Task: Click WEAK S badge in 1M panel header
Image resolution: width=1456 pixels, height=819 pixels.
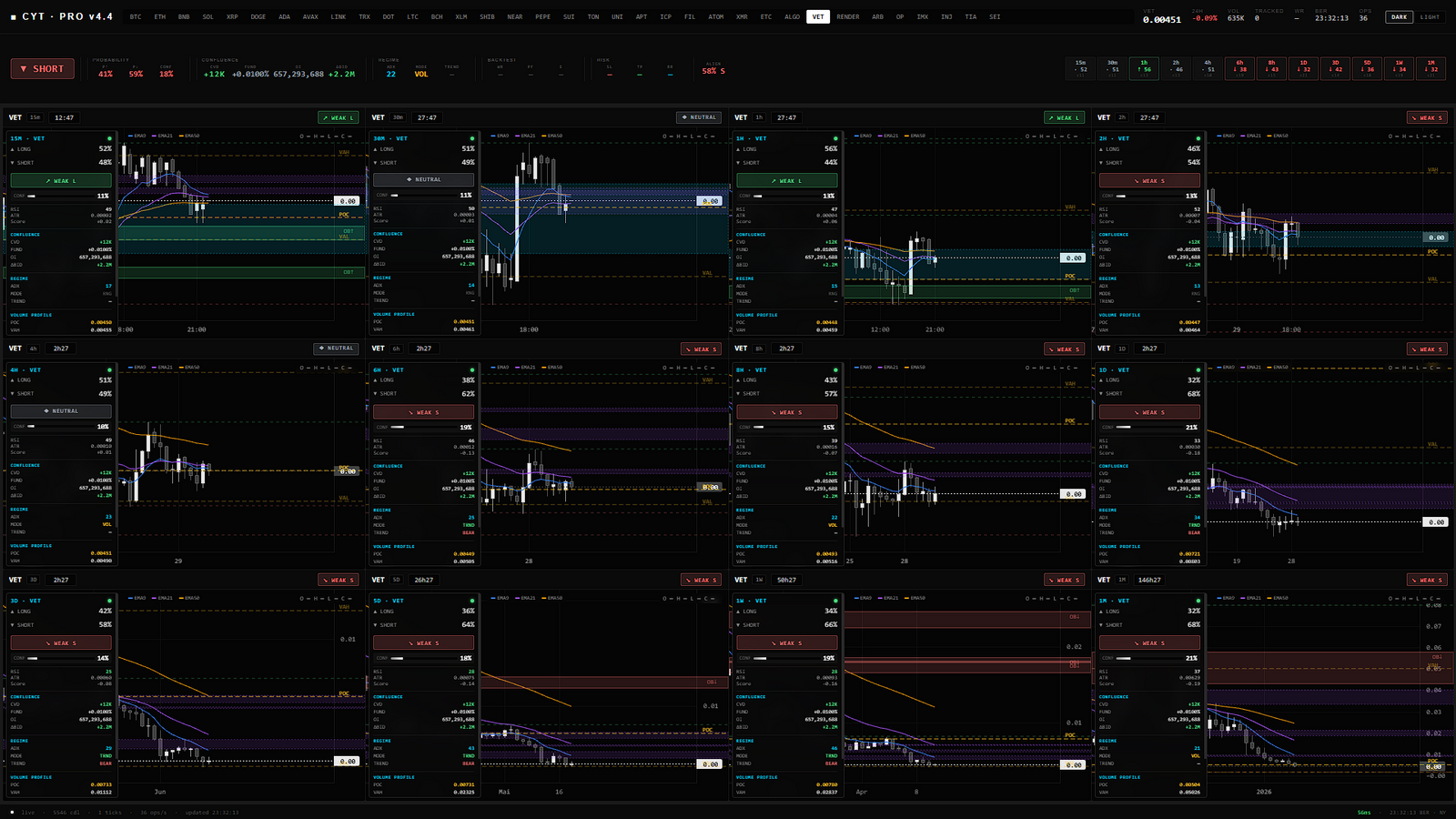Action: [1427, 580]
